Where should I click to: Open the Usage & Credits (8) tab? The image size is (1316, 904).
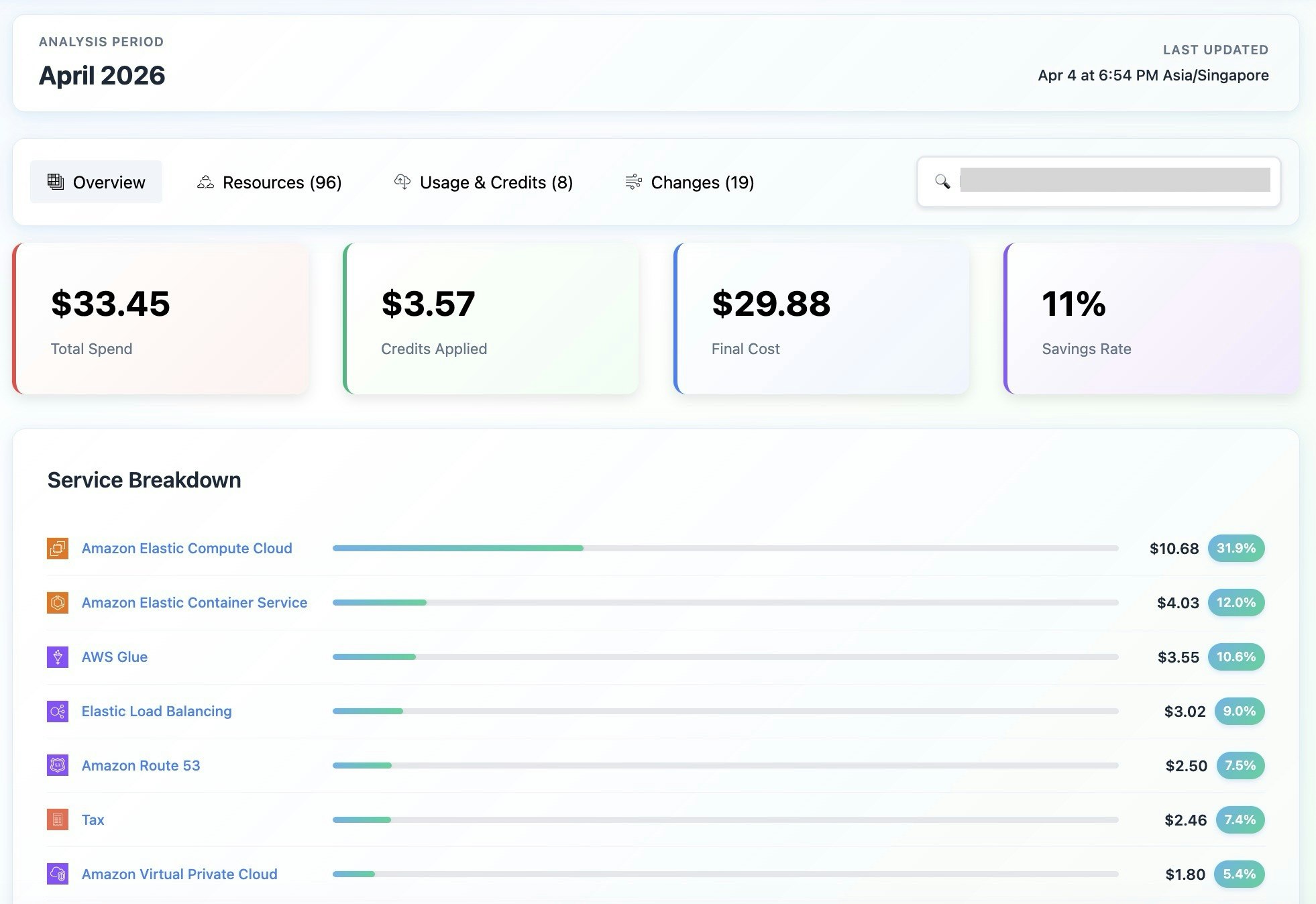(484, 182)
